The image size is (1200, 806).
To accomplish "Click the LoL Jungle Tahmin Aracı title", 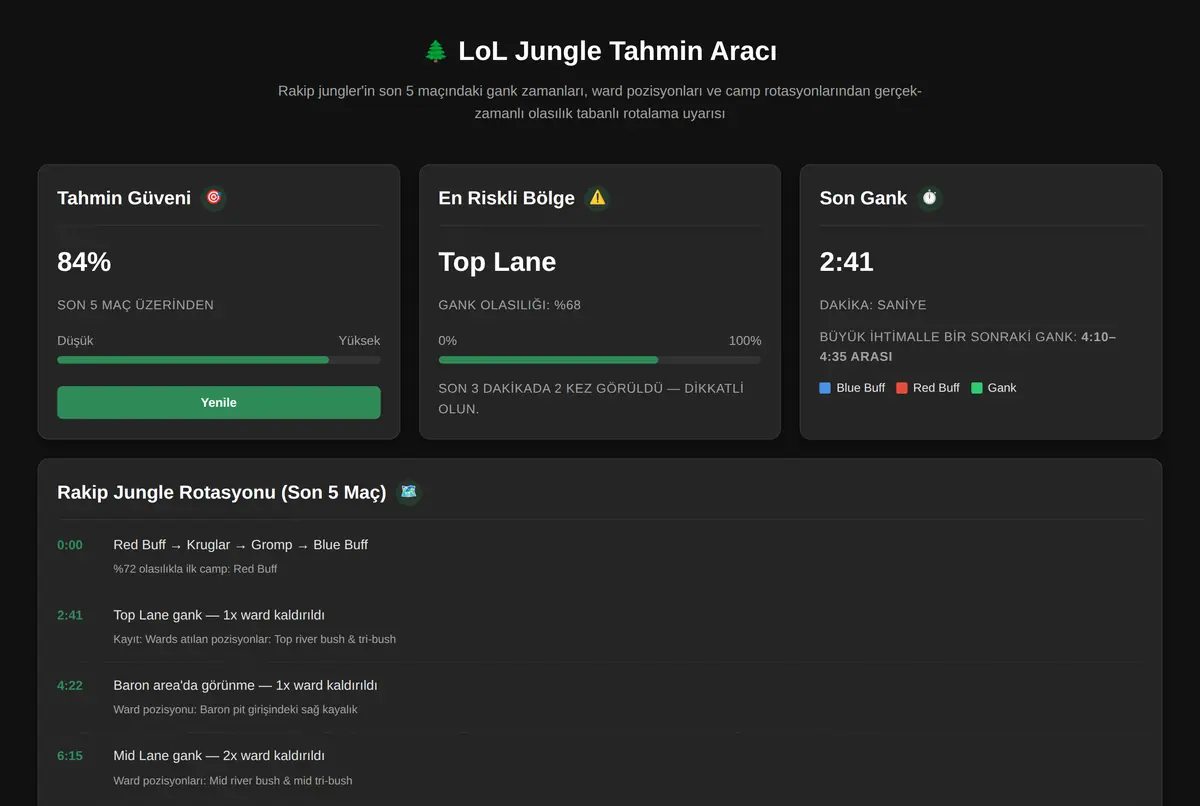I will (617, 51).
